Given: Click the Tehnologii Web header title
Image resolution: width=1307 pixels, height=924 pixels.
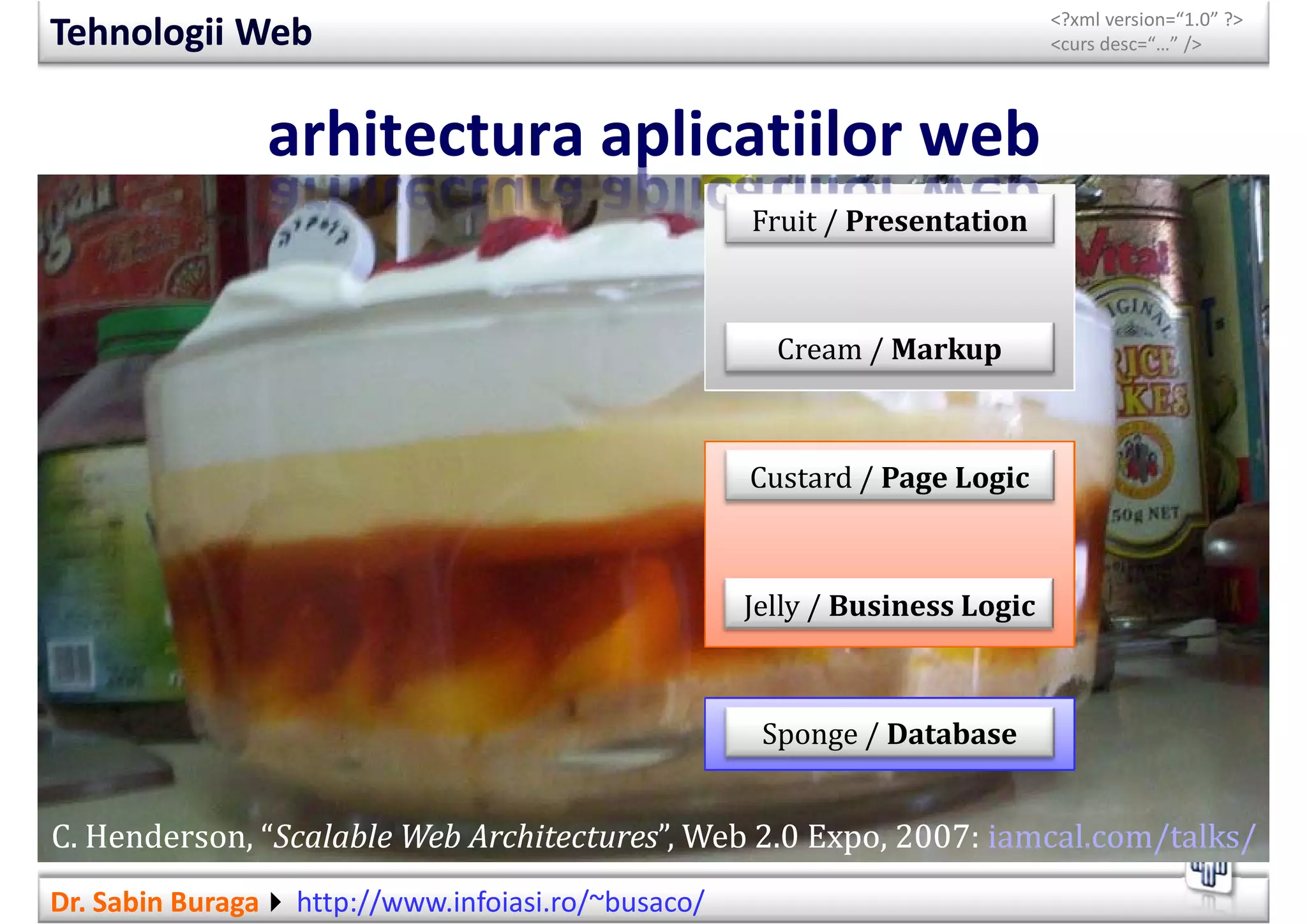Looking at the screenshot, I should tap(181, 32).
